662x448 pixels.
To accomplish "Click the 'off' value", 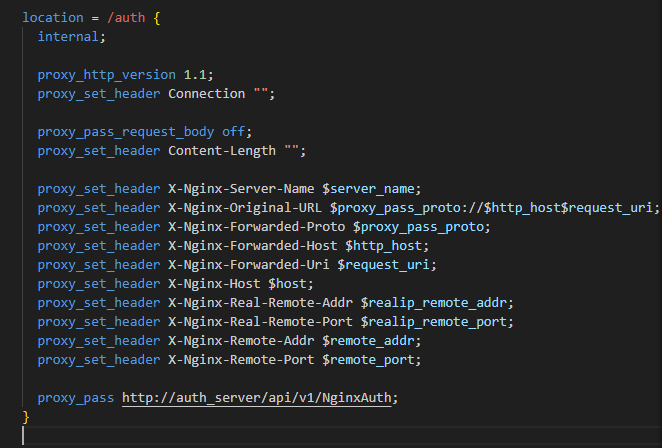I will [233, 132].
